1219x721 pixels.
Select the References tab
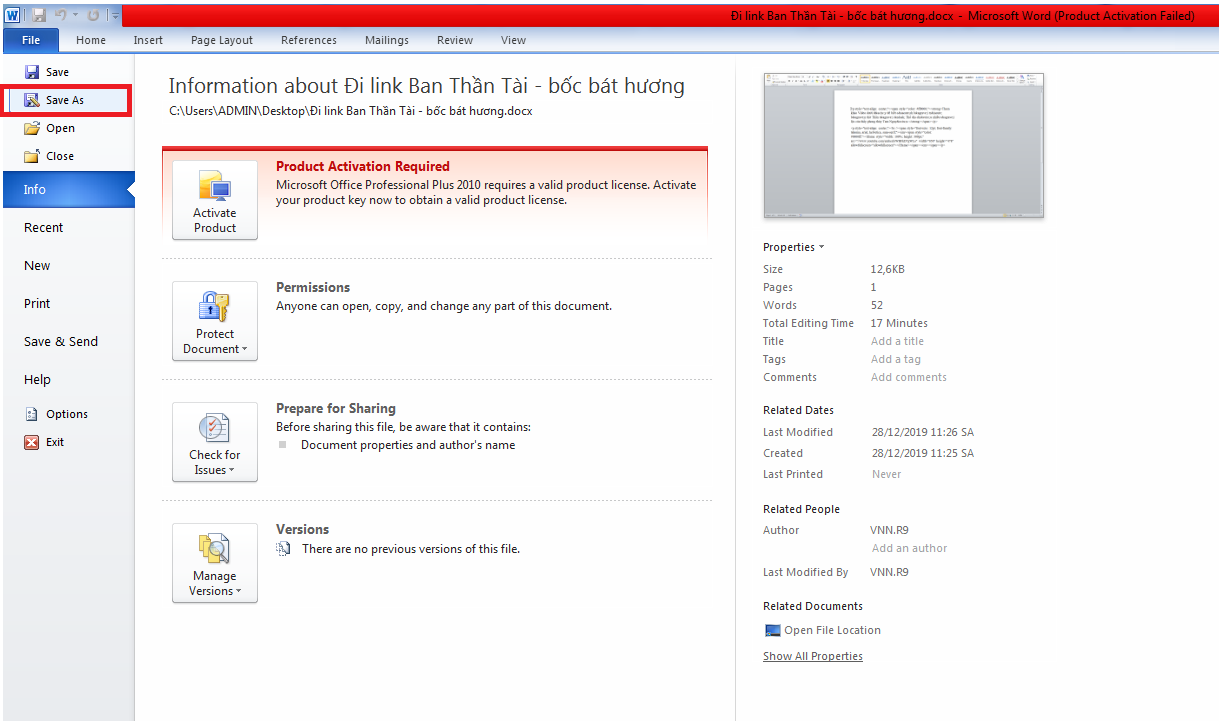[x=309, y=40]
